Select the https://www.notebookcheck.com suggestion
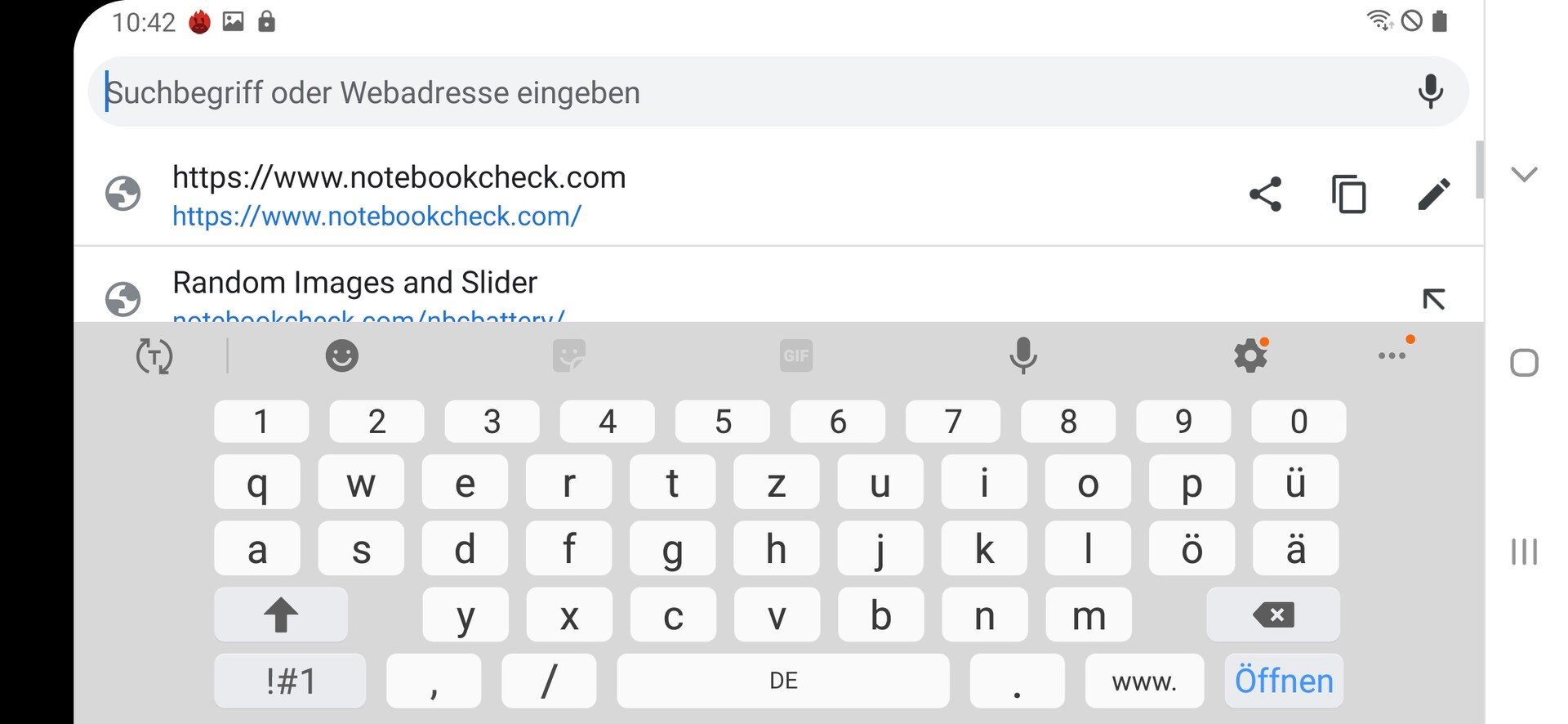The height and width of the screenshot is (724, 1568). tap(399, 194)
